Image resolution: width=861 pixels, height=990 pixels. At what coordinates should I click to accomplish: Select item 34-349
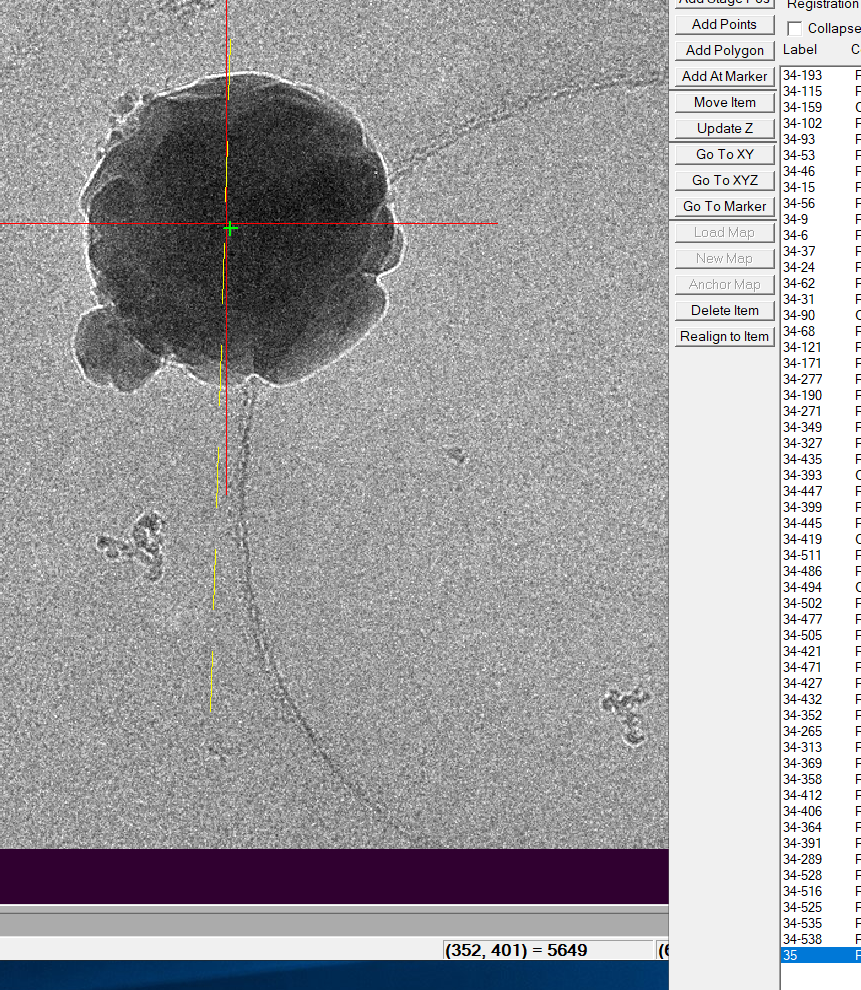[821, 427]
